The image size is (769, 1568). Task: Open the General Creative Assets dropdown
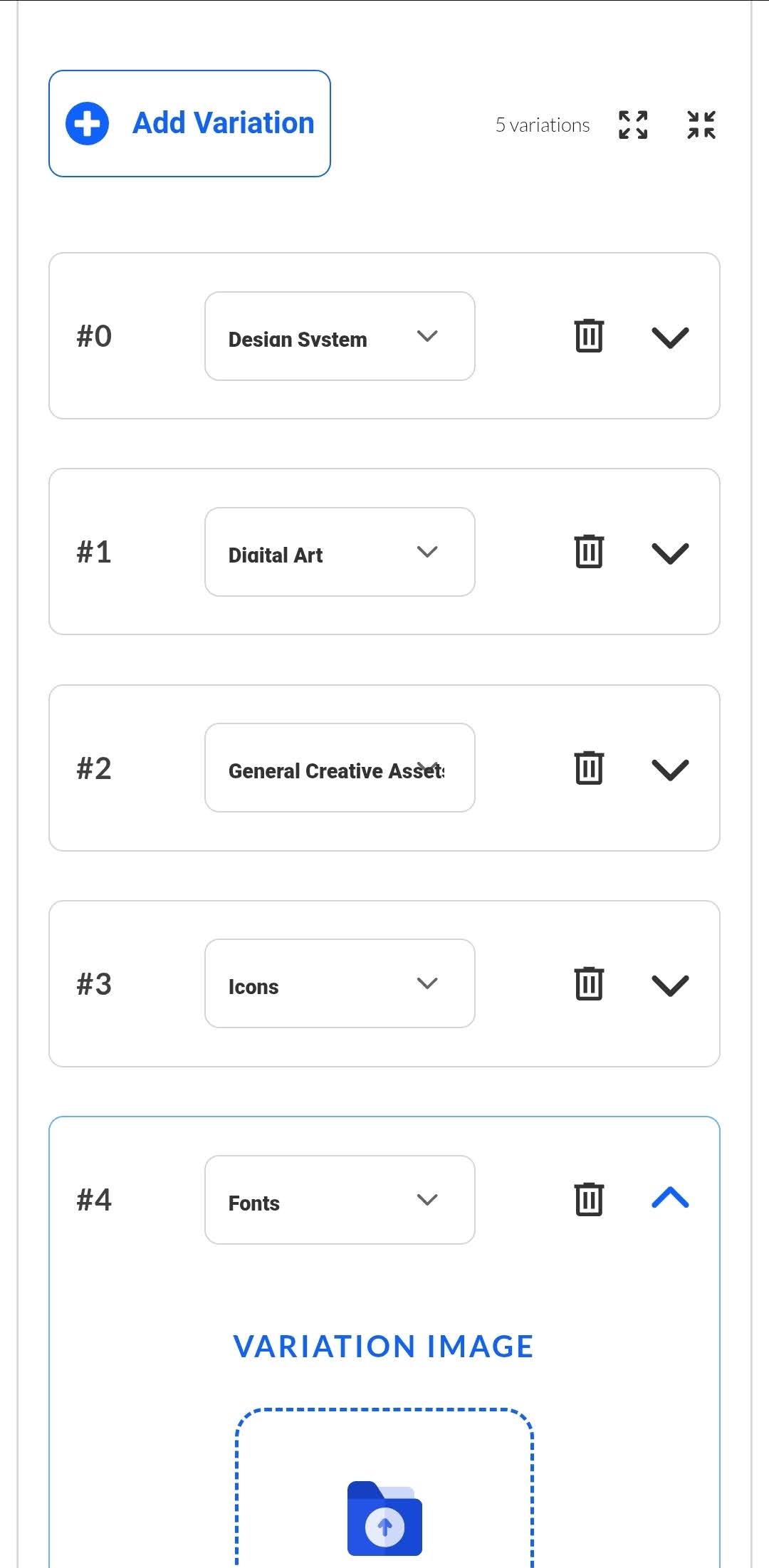click(340, 768)
